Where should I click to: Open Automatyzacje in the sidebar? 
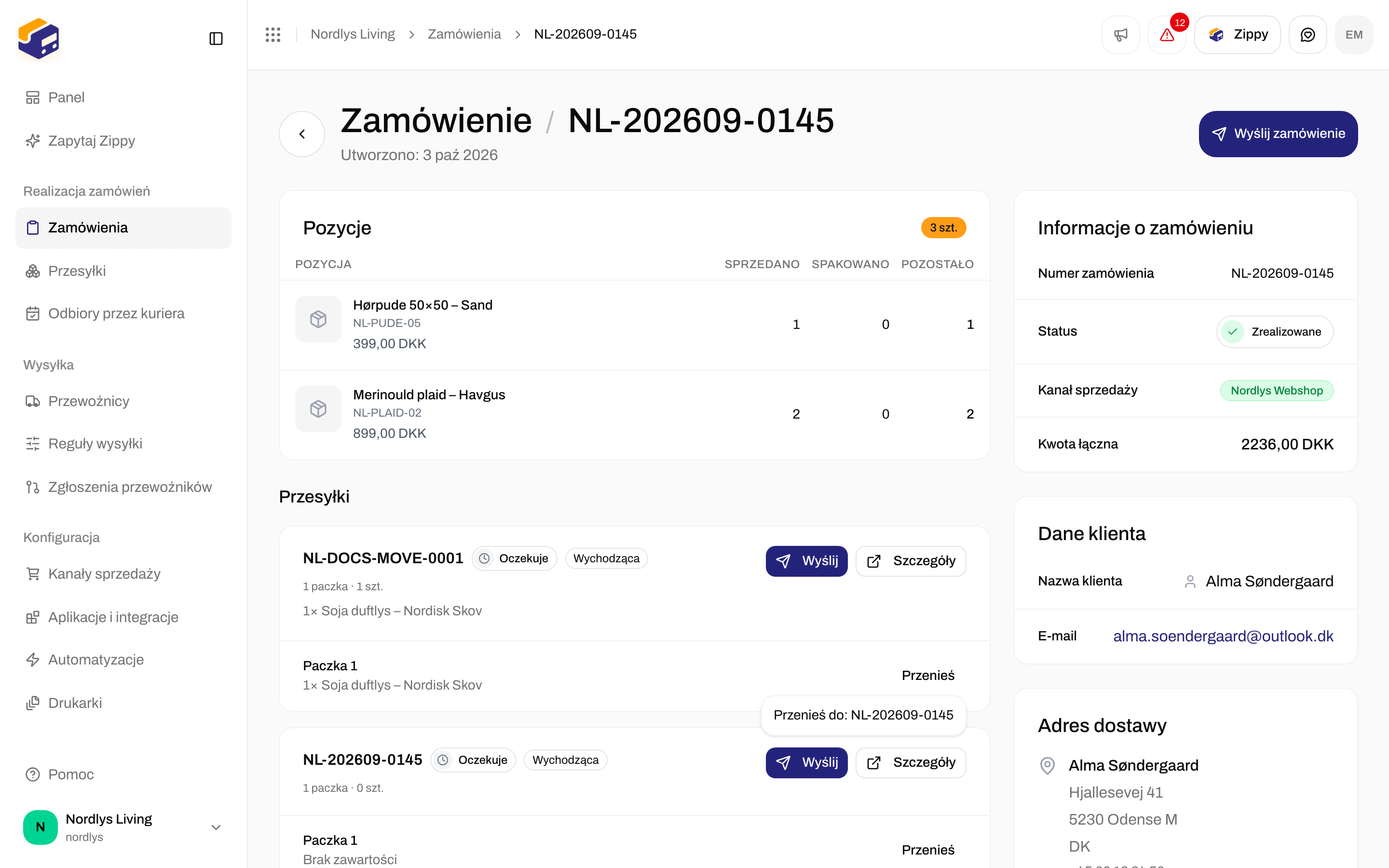click(x=123, y=660)
